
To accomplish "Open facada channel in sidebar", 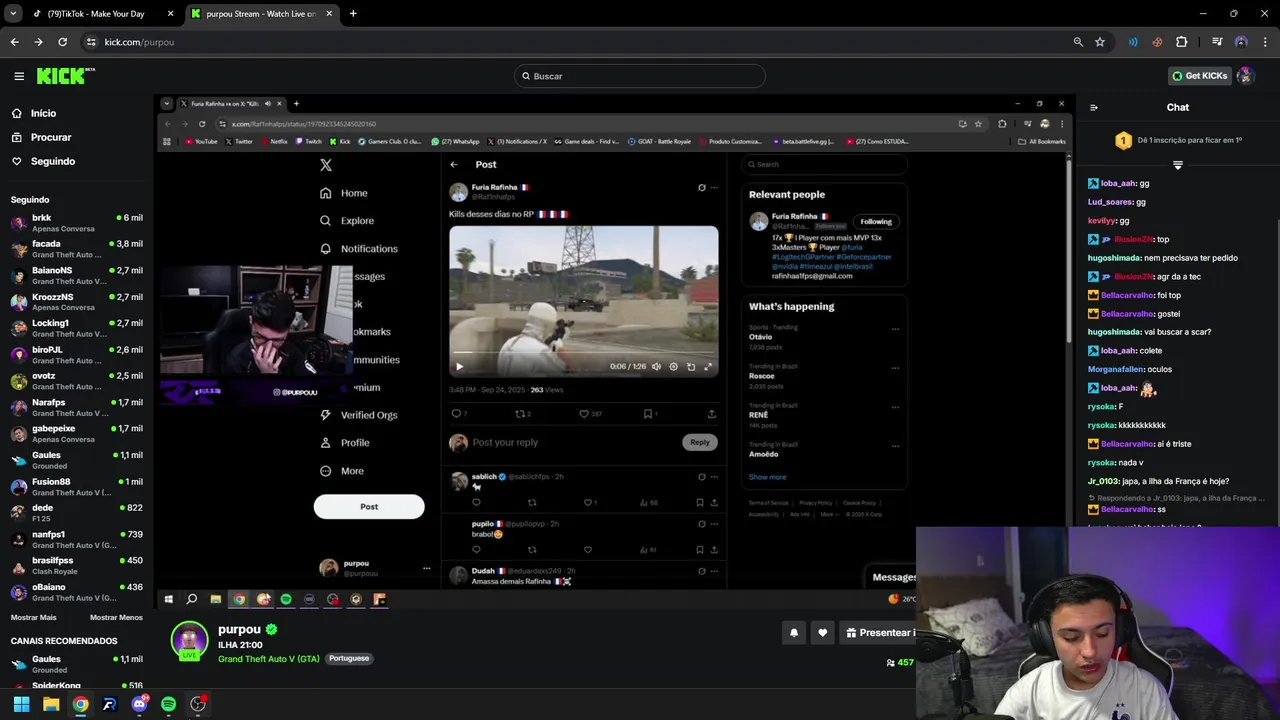I will (76, 249).
